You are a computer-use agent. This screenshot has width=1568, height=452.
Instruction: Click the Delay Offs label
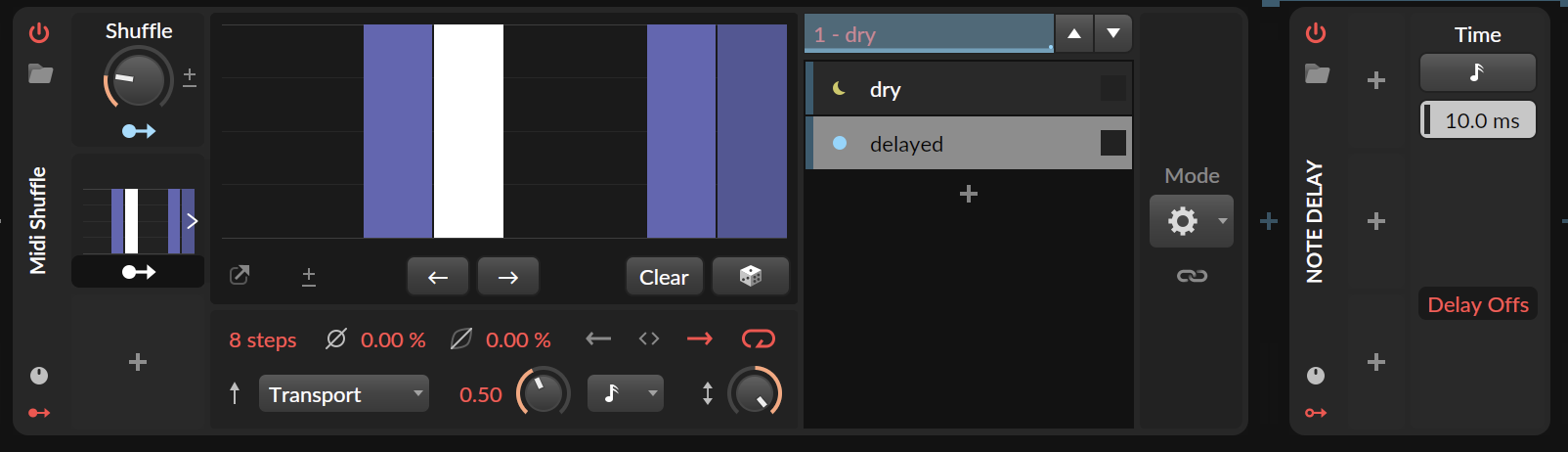(1477, 304)
